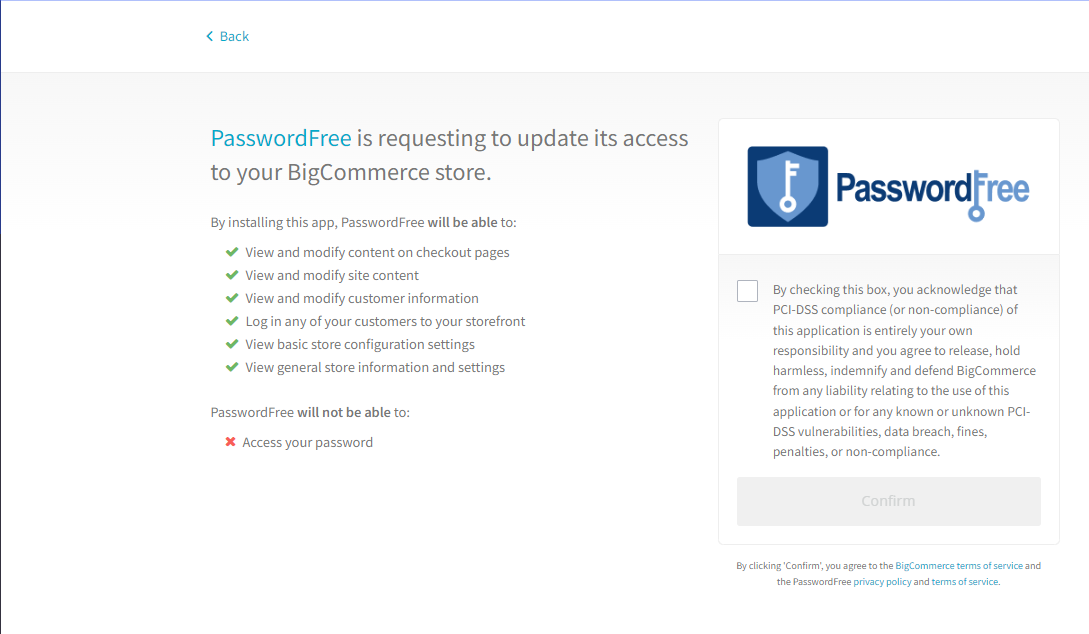Screen dimensions: 1089x634
Task: Check the PCI-DSS acknowledgment checkbox
Action: coord(747,291)
